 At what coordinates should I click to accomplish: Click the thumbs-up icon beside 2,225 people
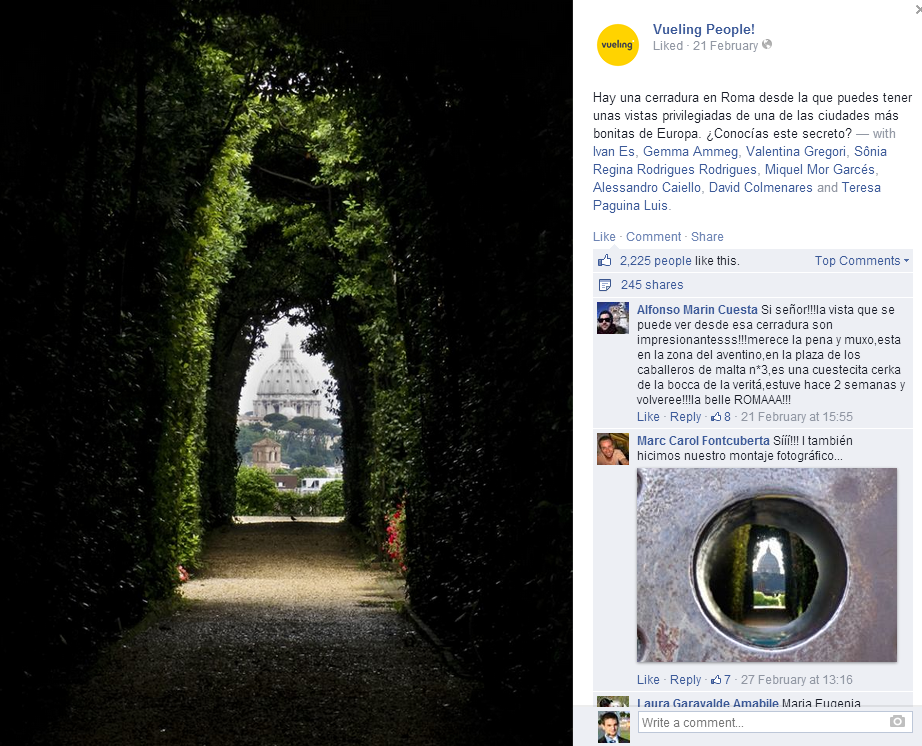(604, 260)
